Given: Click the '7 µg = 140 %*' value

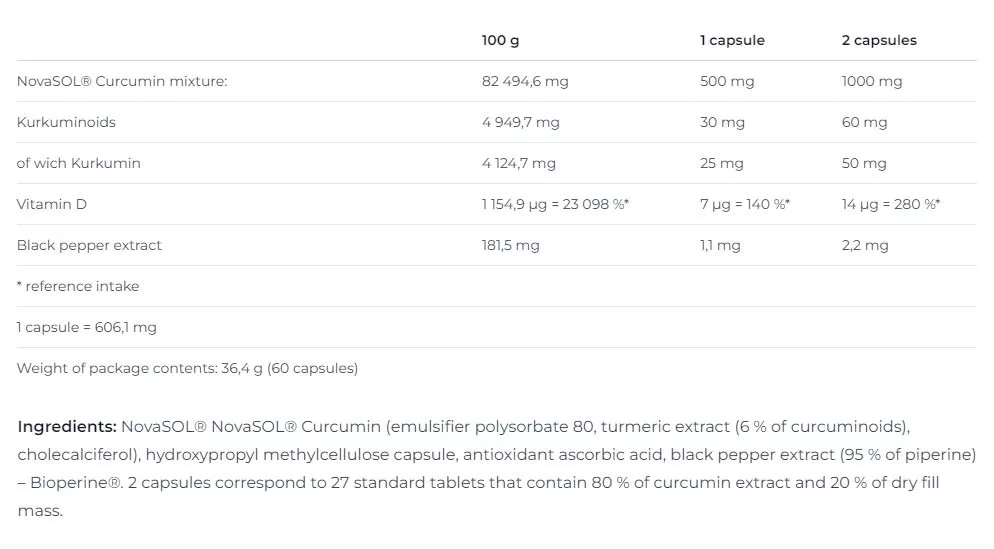Looking at the screenshot, I should pos(745,204).
